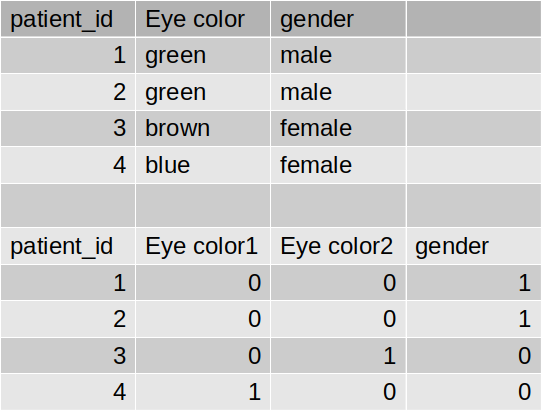The width and height of the screenshot is (541, 410).
Task: Click the brown eye color cell
Action: [203, 128]
